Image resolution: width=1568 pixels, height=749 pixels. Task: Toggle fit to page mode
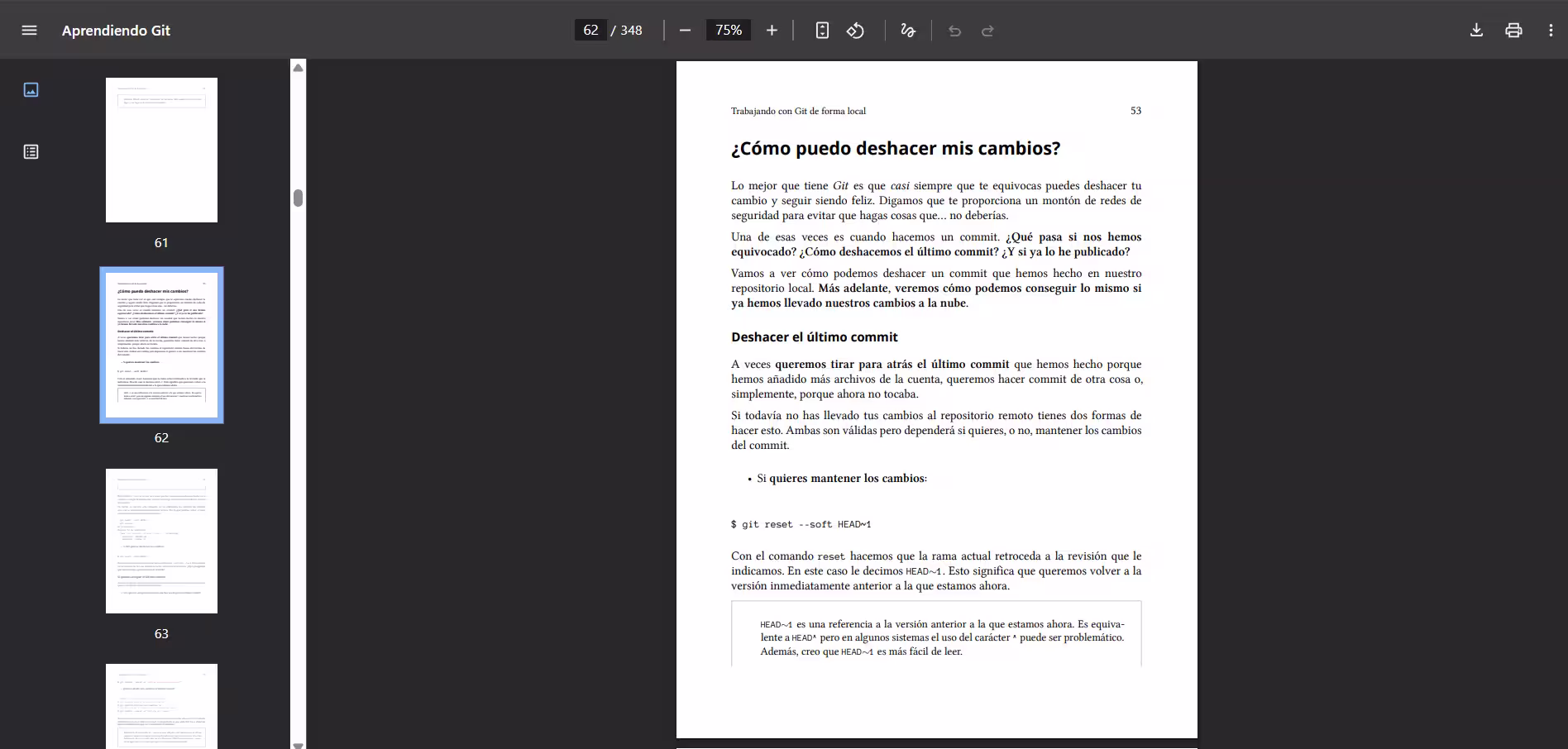click(822, 31)
